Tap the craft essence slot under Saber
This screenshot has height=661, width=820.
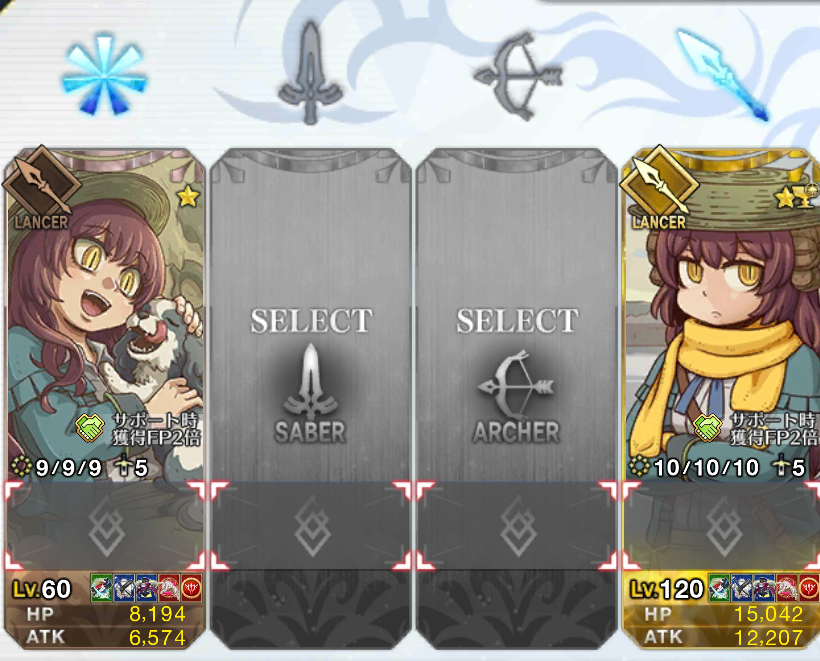[x=311, y=526]
